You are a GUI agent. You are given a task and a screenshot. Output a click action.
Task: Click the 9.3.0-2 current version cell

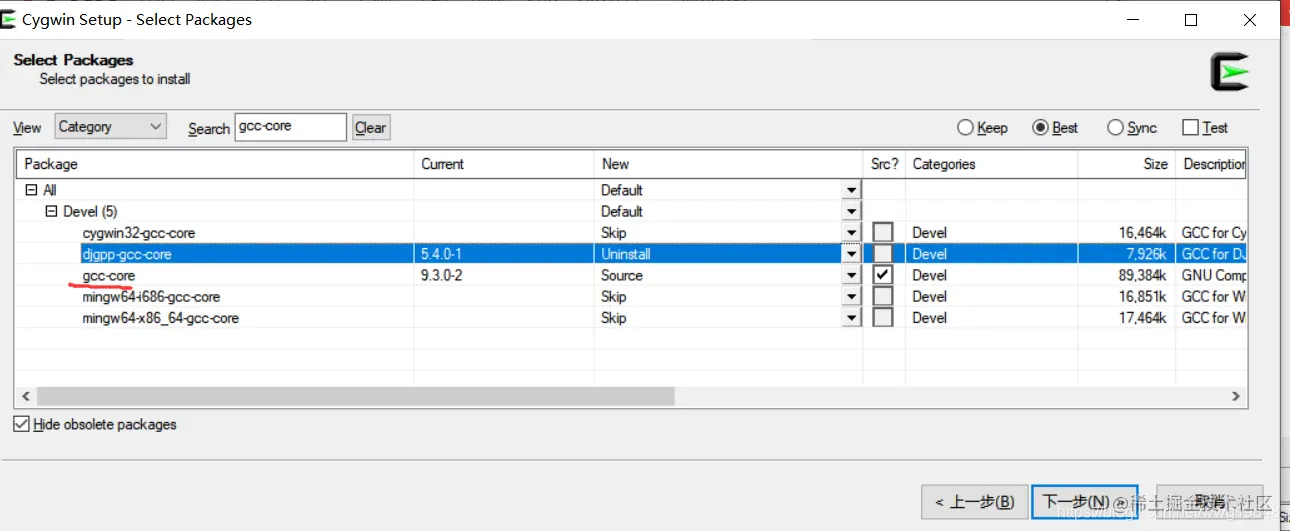pos(441,275)
